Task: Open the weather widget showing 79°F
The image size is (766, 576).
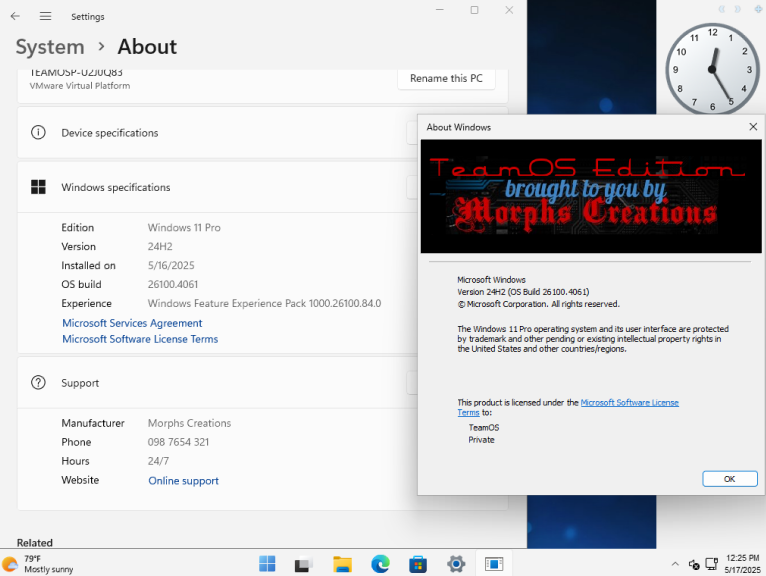Action: (x=38, y=564)
